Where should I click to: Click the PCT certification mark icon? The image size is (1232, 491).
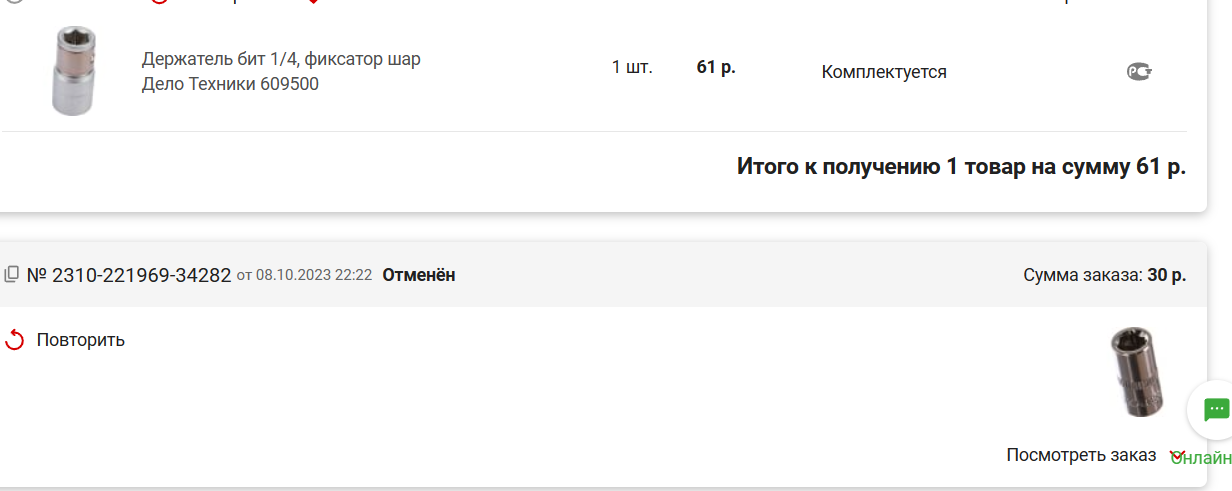1139,71
